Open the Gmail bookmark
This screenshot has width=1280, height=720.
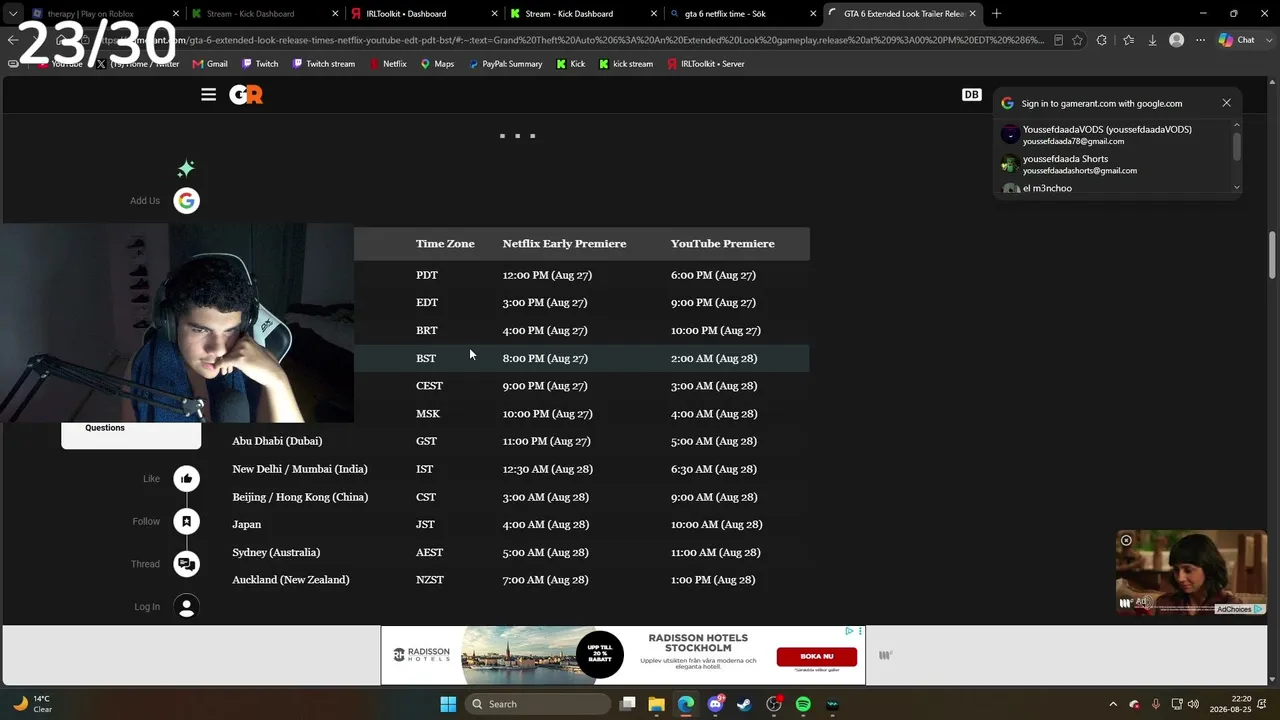[210, 64]
